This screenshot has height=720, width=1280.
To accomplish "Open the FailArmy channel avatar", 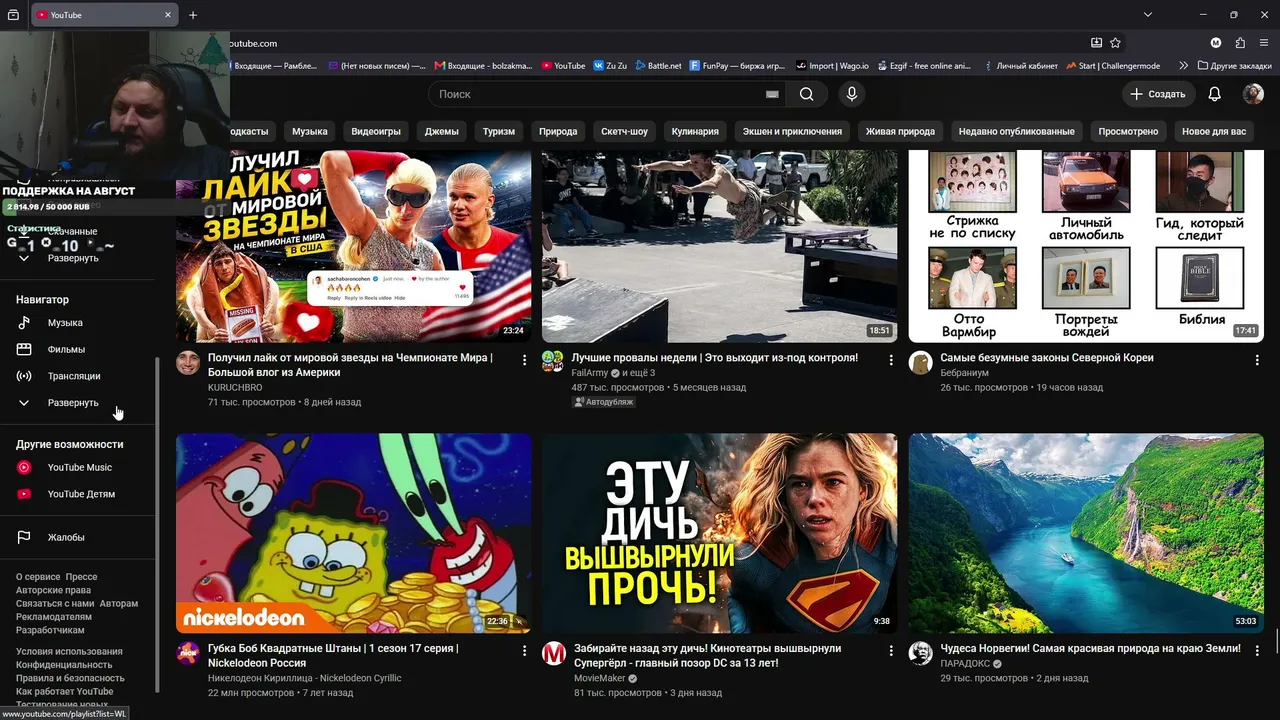I will (553, 362).
